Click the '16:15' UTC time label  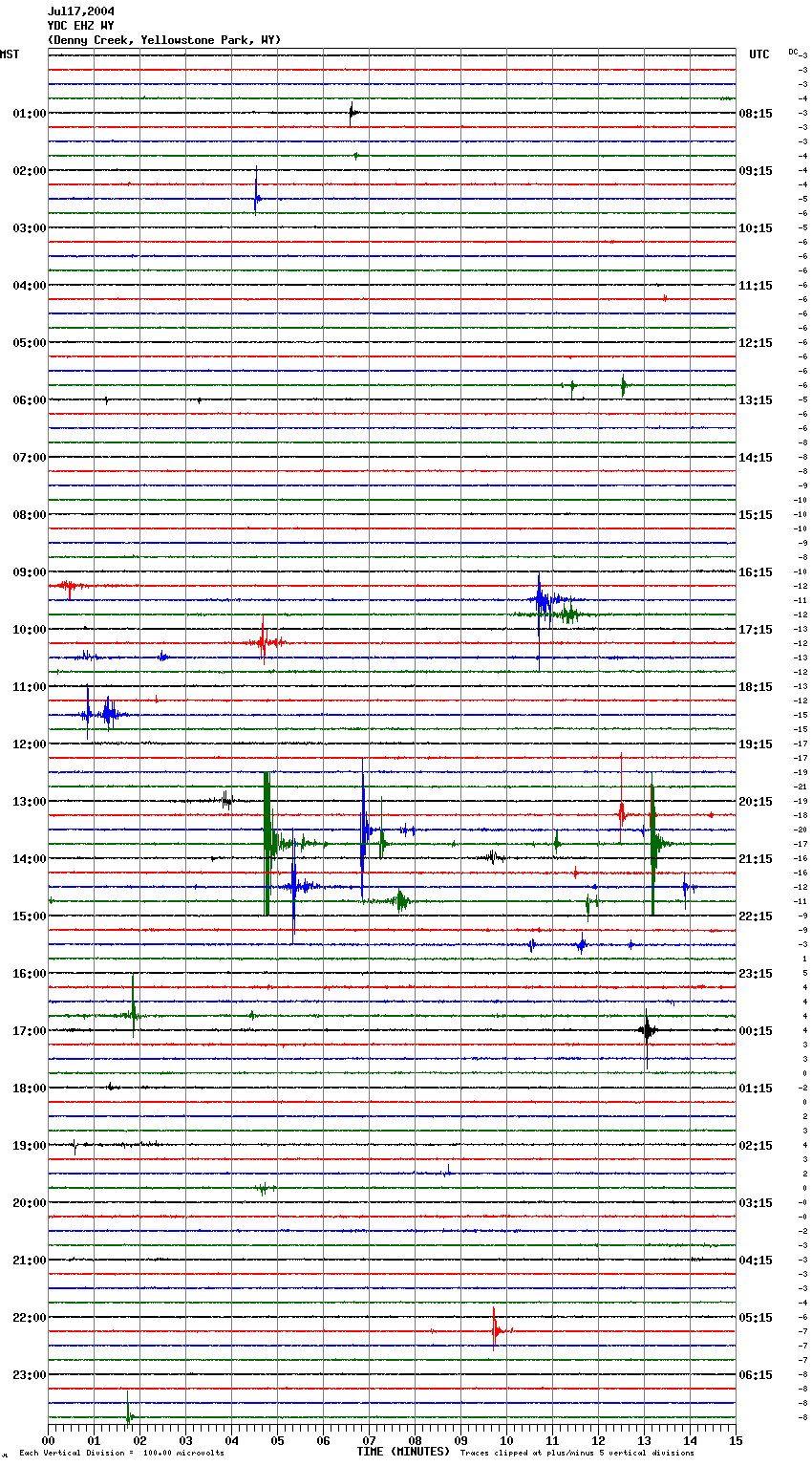pos(756,572)
